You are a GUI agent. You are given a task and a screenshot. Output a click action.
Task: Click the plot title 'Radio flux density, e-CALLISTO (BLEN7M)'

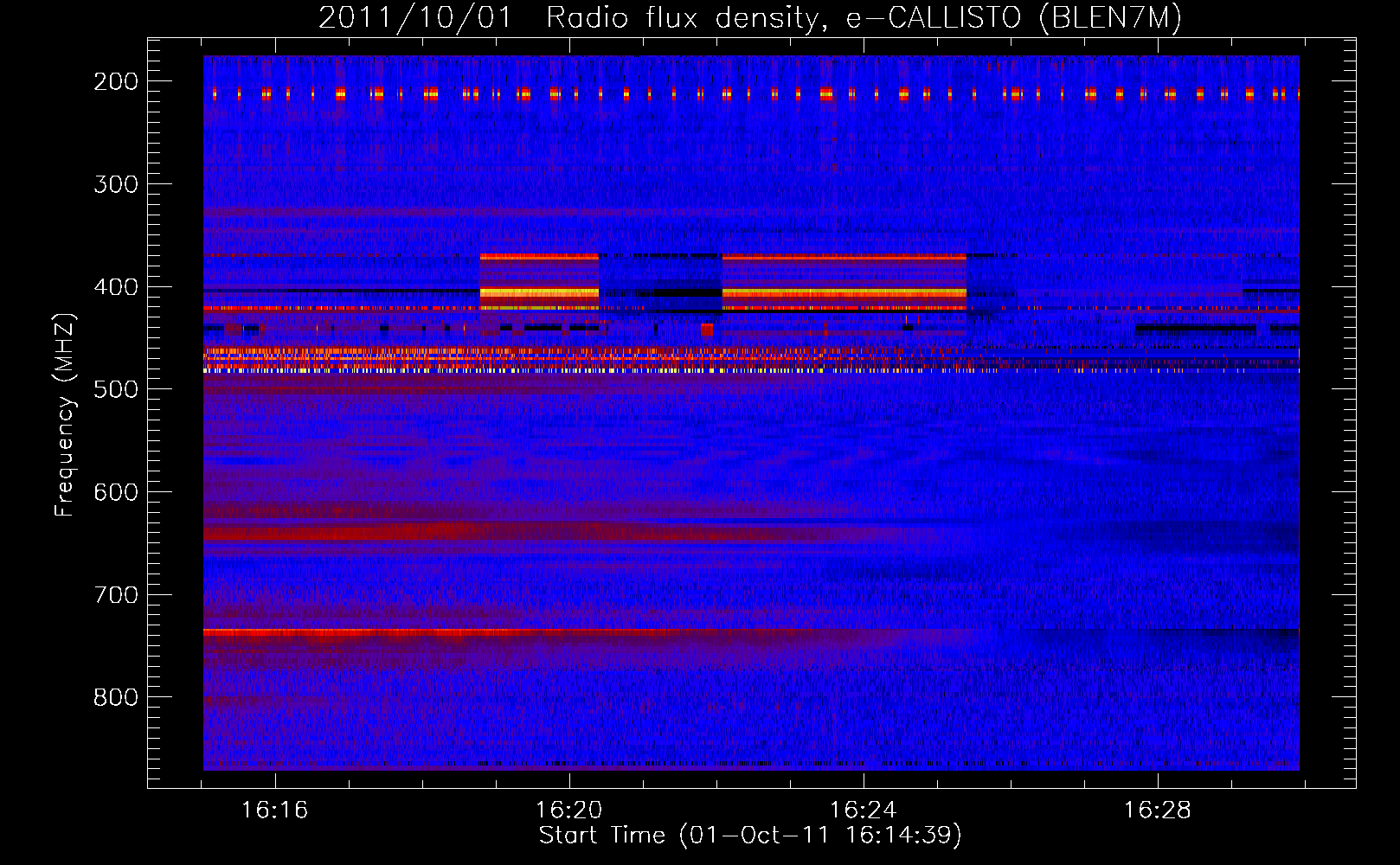click(864, 18)
